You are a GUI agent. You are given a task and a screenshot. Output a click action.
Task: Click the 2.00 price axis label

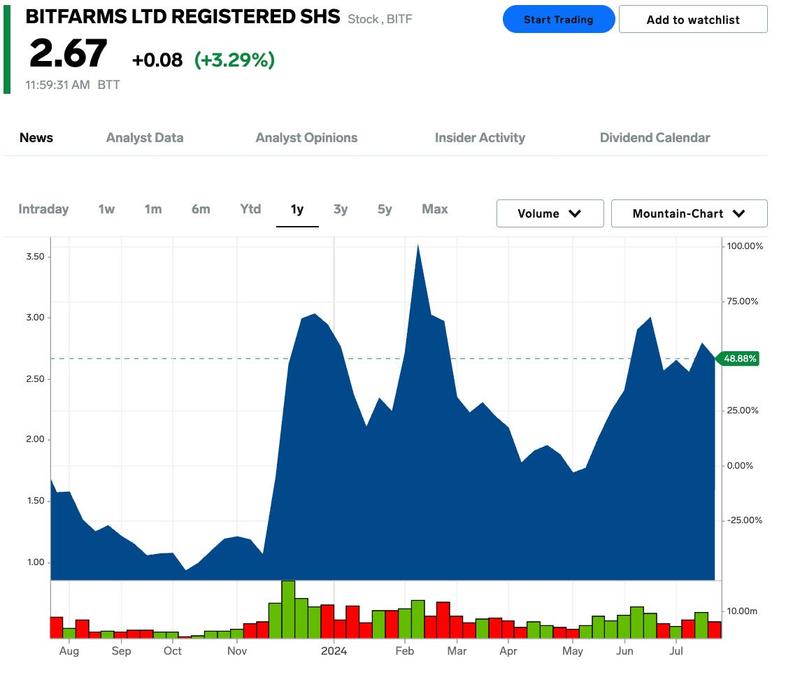[35, 439]
